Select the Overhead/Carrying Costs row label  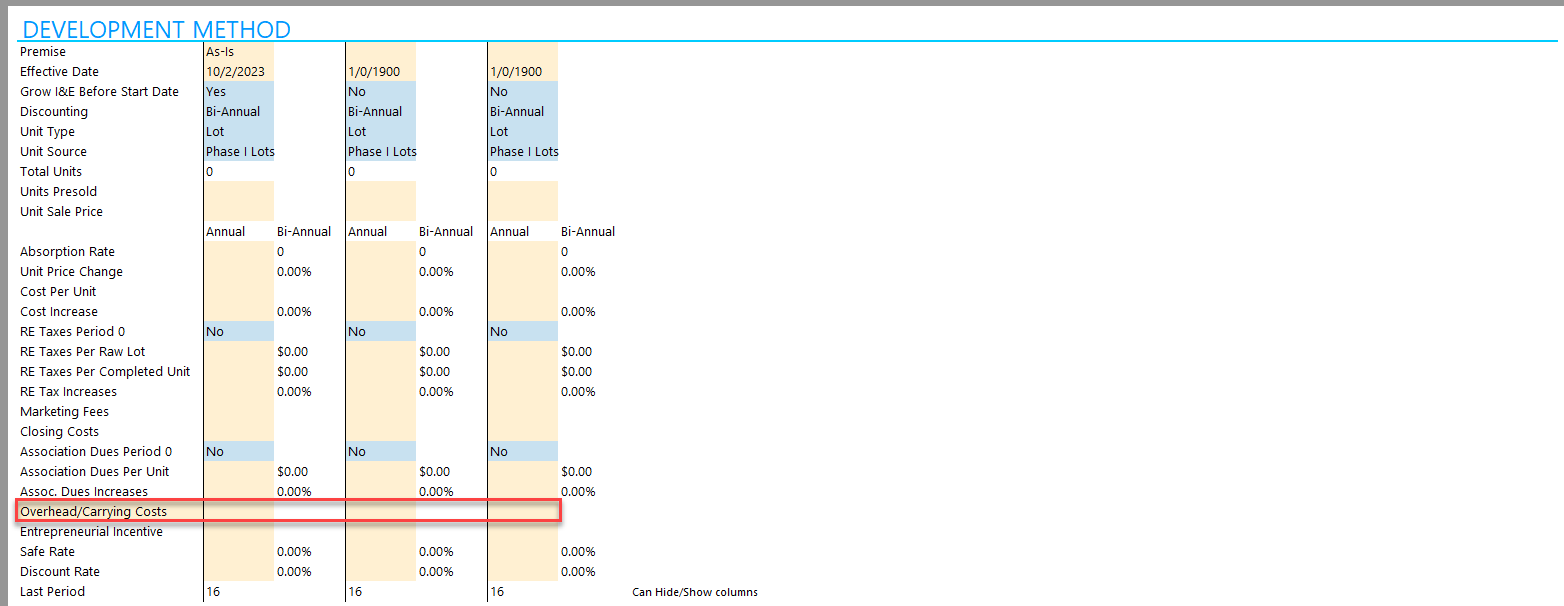tap(93, 511)
